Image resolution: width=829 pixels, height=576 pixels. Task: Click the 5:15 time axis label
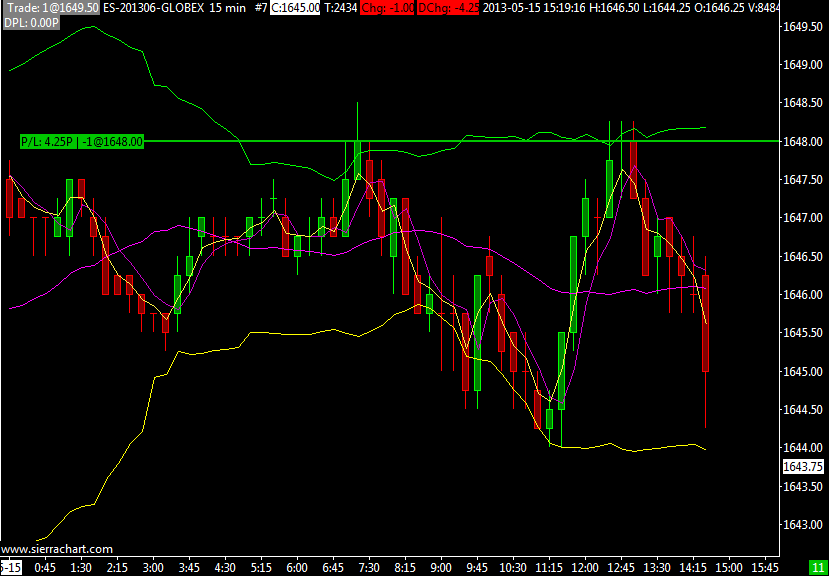[261, 566]
